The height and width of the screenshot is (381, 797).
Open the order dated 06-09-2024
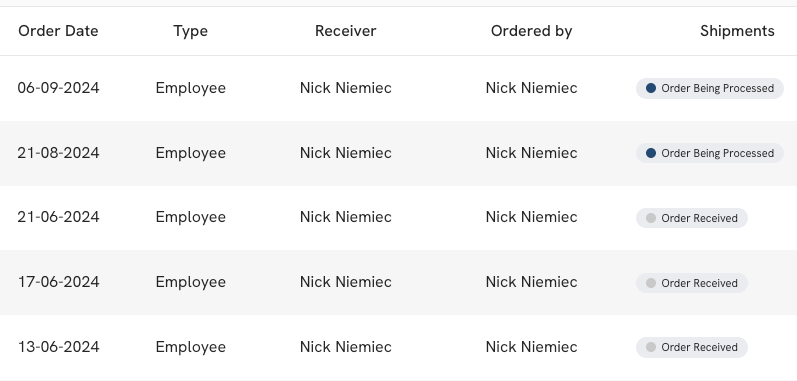[398, 88]
